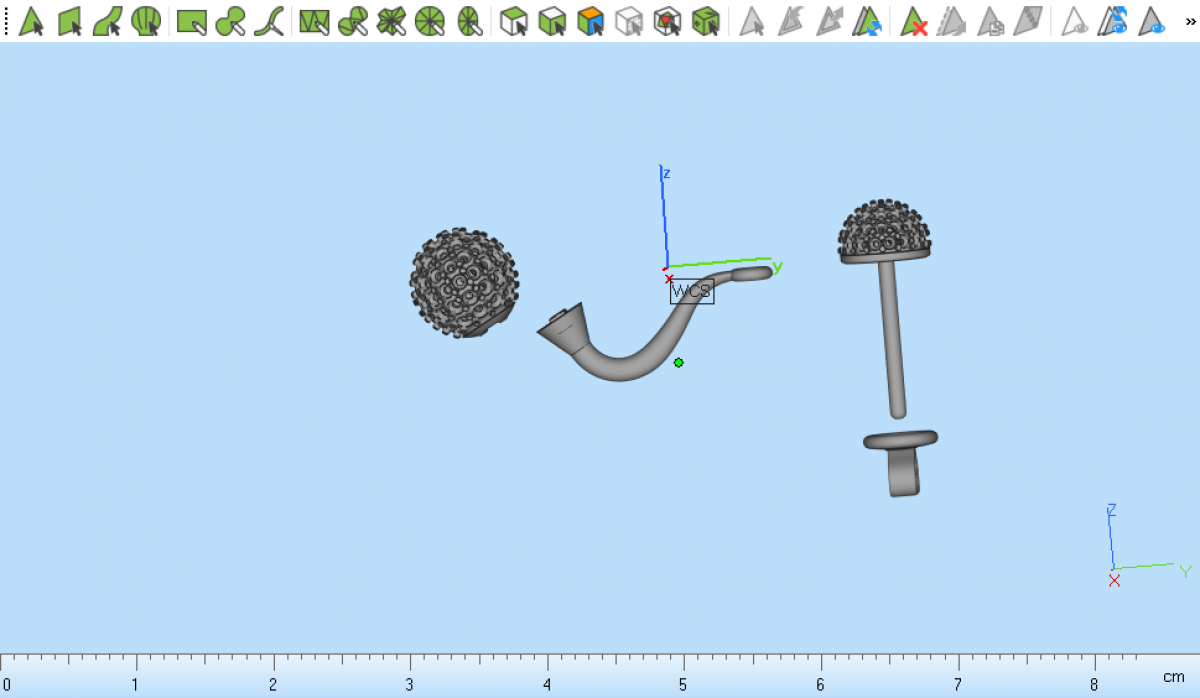Choose the Mark Surface tool
This screenshot has width=1200, height=698.
(x=108, y=20)
